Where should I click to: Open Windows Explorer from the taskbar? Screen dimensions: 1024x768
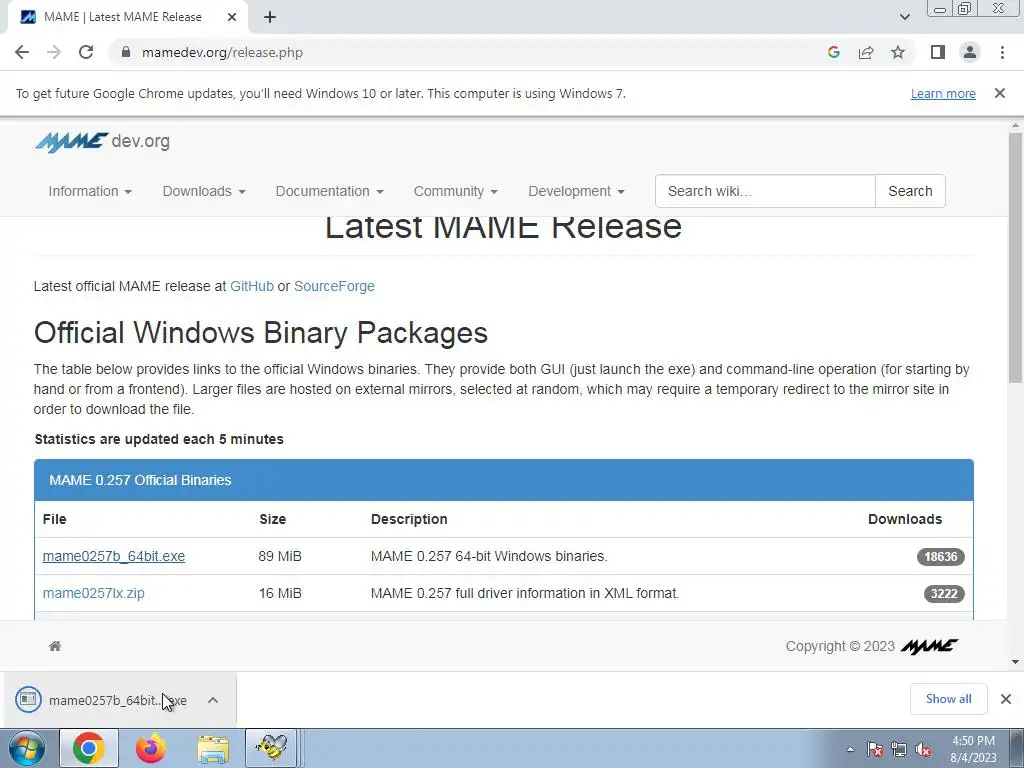[x=213, y=750]
